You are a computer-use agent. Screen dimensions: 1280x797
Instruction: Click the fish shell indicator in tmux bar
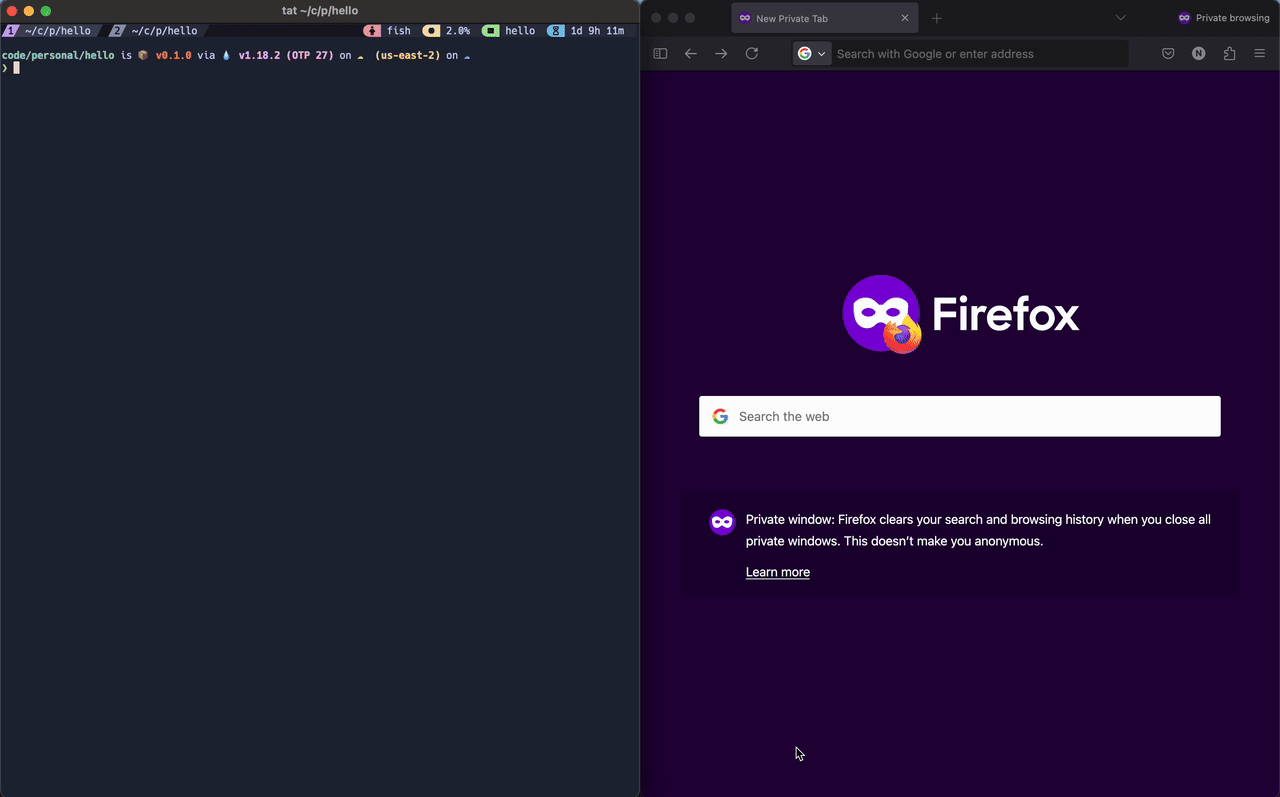tap(390, 30)
